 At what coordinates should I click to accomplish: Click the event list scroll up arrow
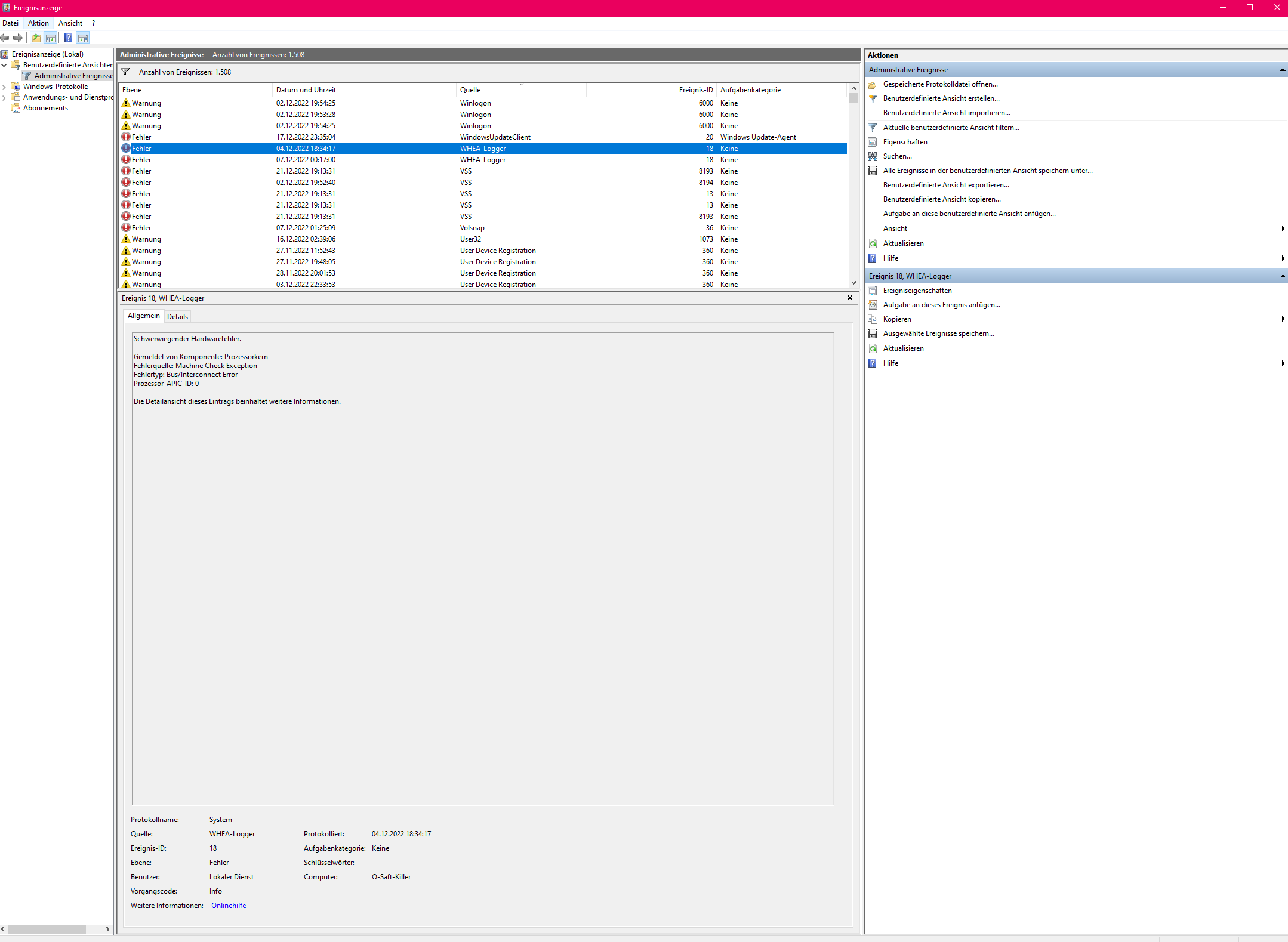854,88
